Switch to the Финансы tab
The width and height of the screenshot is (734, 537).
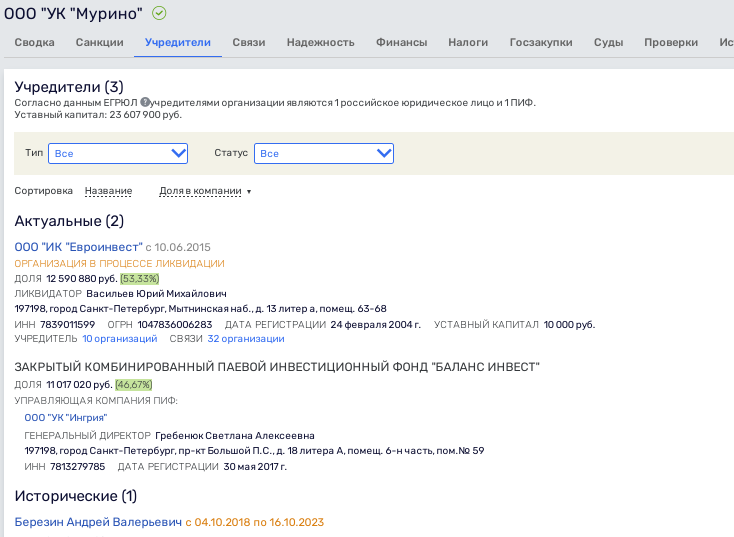402,42
